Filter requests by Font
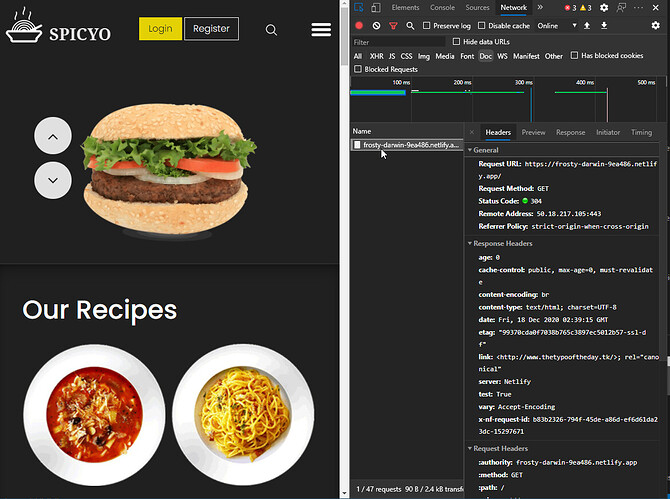Viewport: 670px width, 499px height. click(467, 56)
